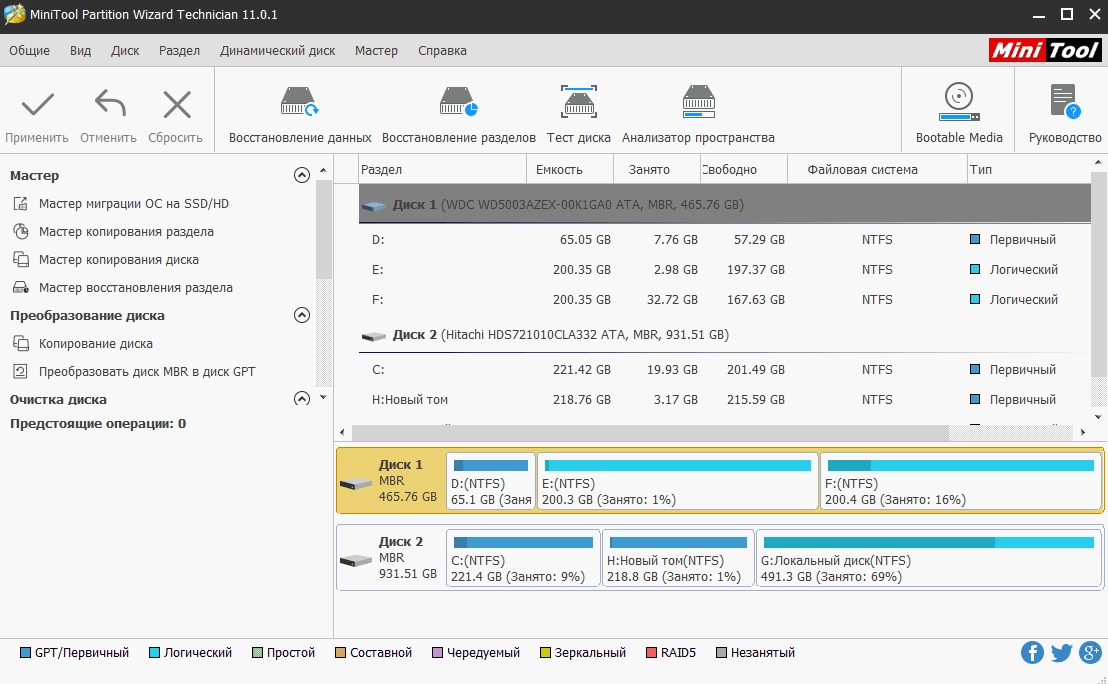Collapse the Мастер section
The height and width of the screenshot is (684, 1108).
[x=302, y=175]
